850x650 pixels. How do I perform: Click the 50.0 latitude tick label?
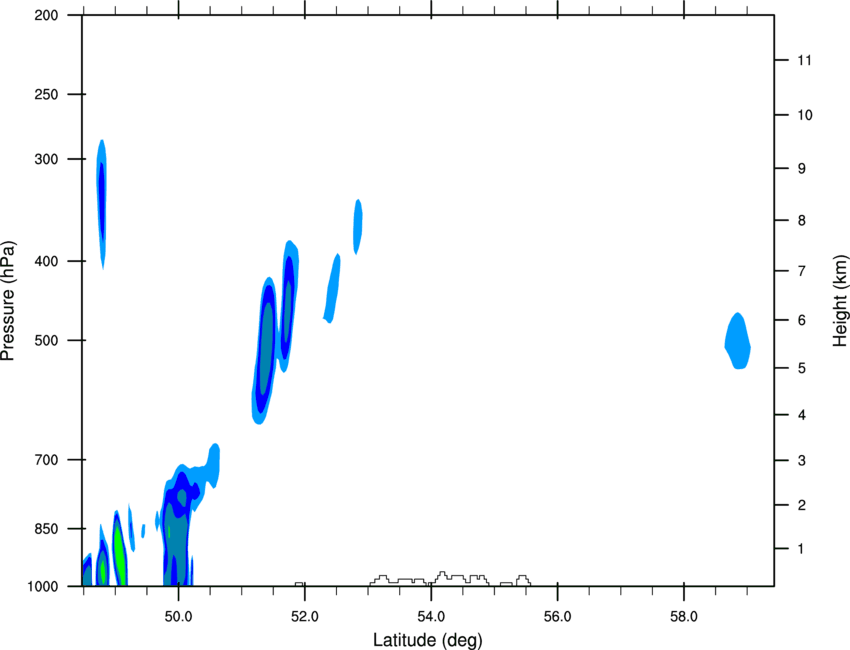[x=178, y=616]
